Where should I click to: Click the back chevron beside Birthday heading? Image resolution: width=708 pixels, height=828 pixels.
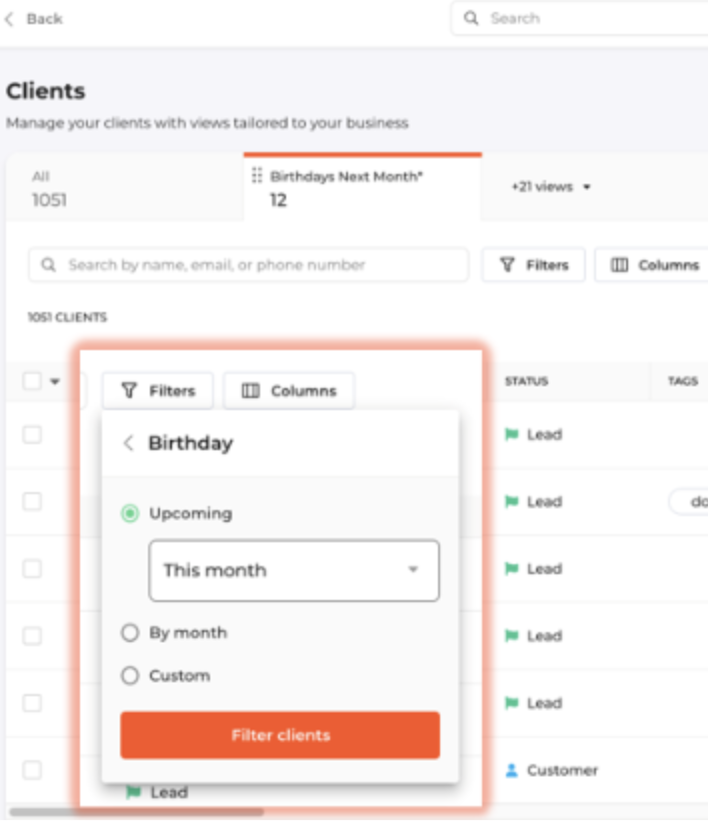128,443
